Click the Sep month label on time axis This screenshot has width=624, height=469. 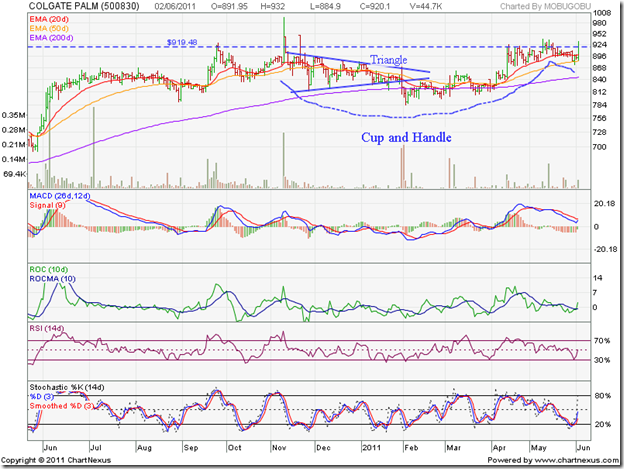tap(191, 448)
